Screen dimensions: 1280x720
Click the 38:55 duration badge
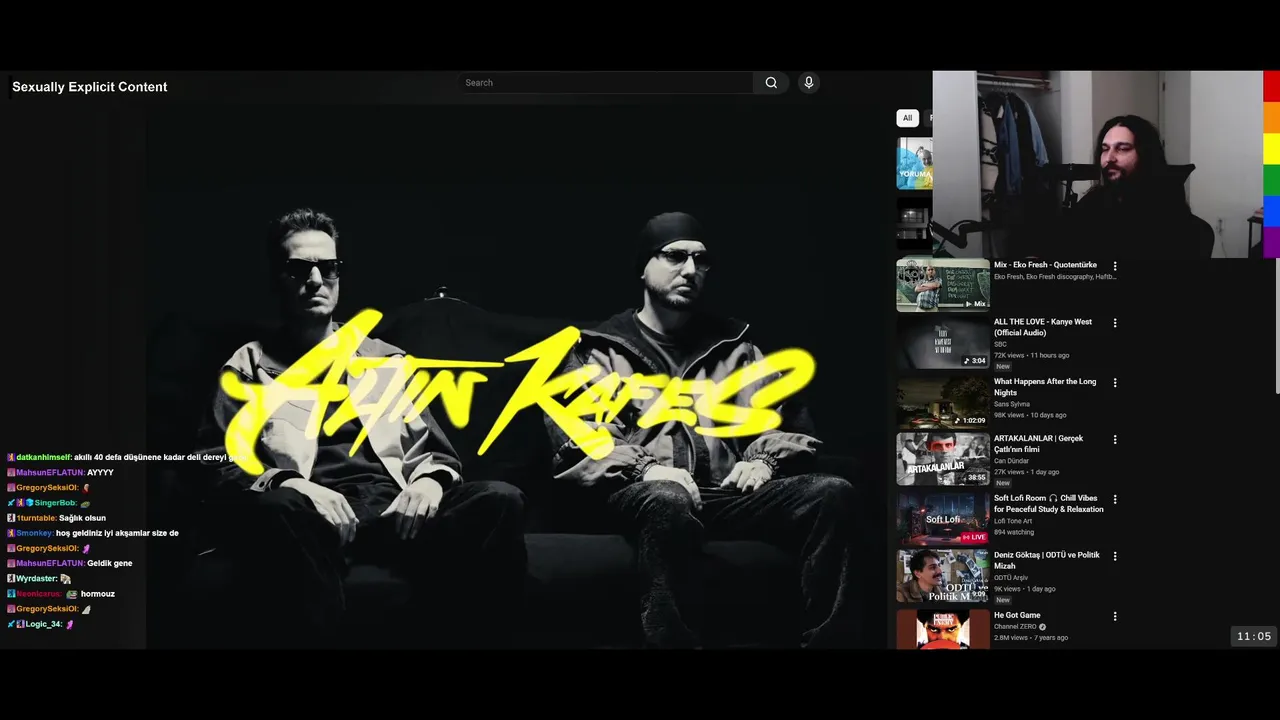[x=977, y=478]
